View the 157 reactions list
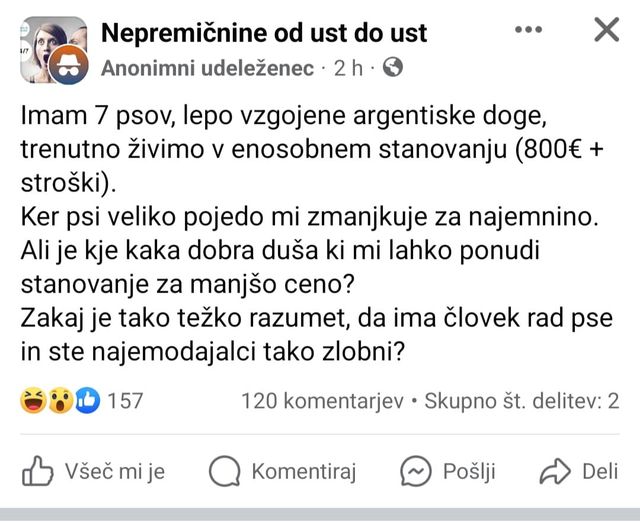 pos(125,401)
